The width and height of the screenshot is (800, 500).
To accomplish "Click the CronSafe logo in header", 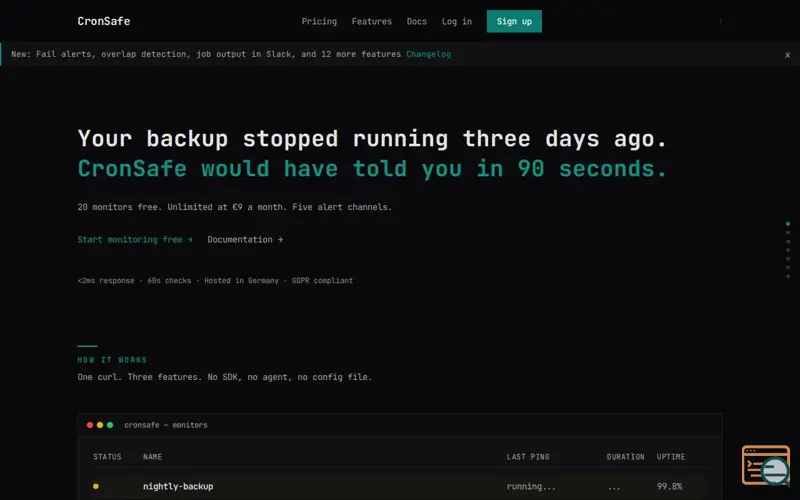I will coord(104,21).
